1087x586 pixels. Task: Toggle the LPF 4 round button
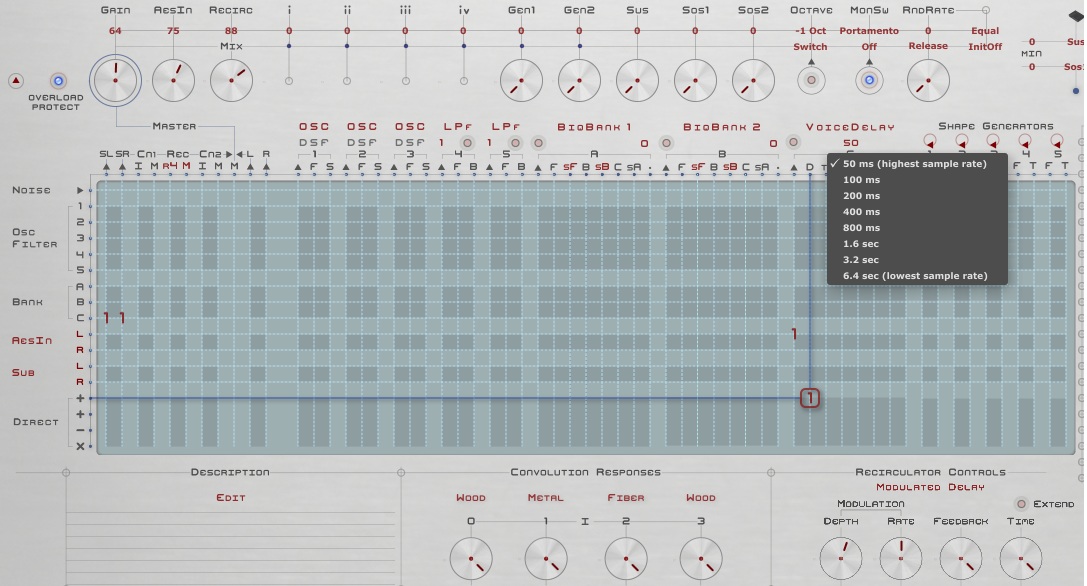[x=467, y=143]
